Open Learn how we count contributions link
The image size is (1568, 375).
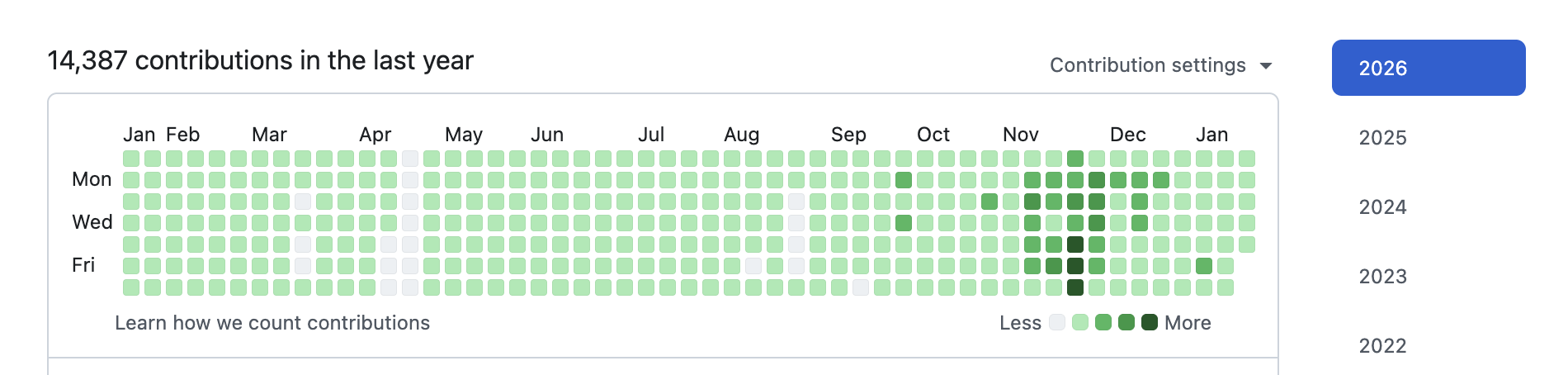pos(272,323)
